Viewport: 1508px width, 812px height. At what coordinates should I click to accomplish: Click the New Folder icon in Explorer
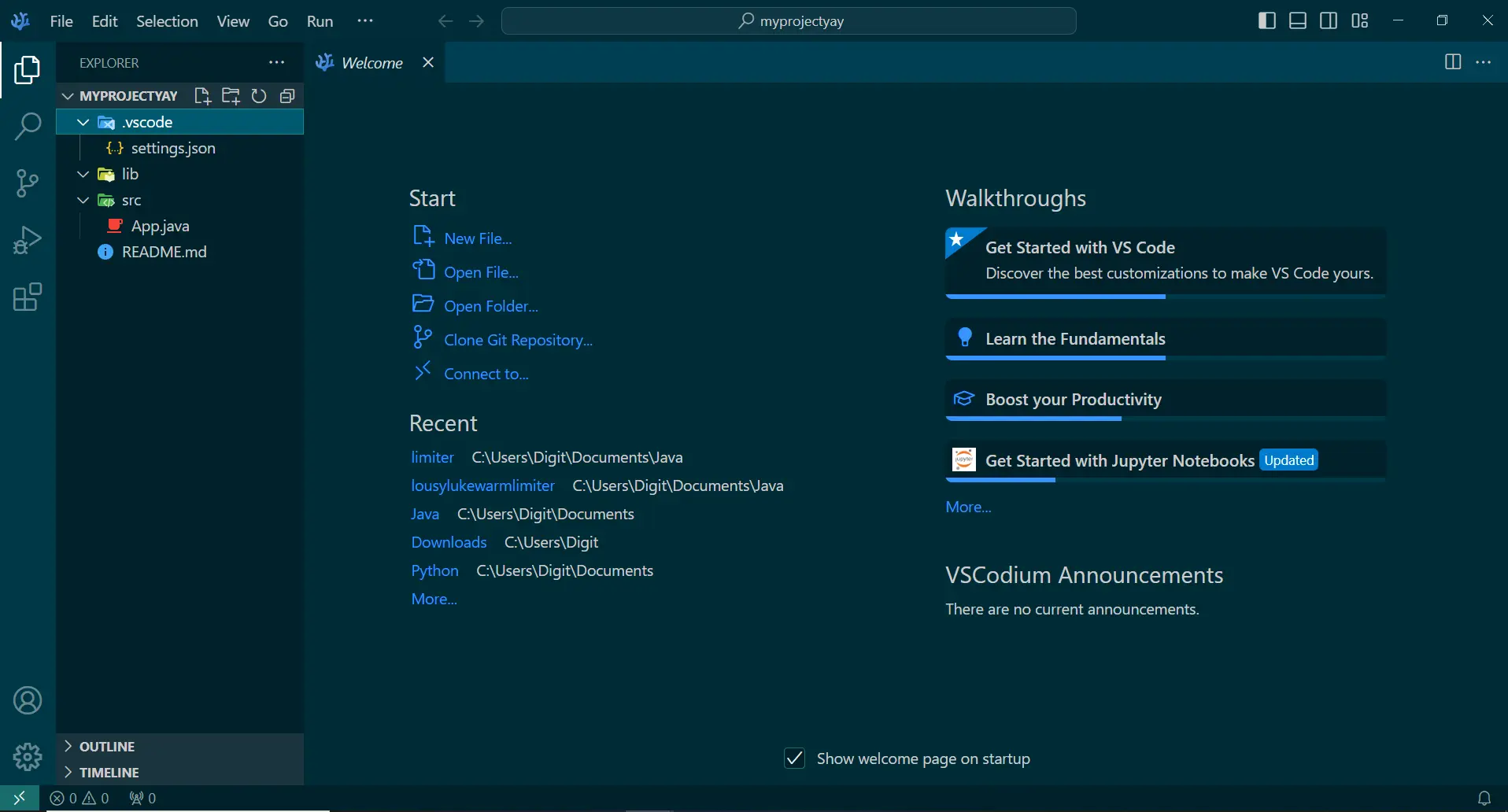(x=231, y=96)
